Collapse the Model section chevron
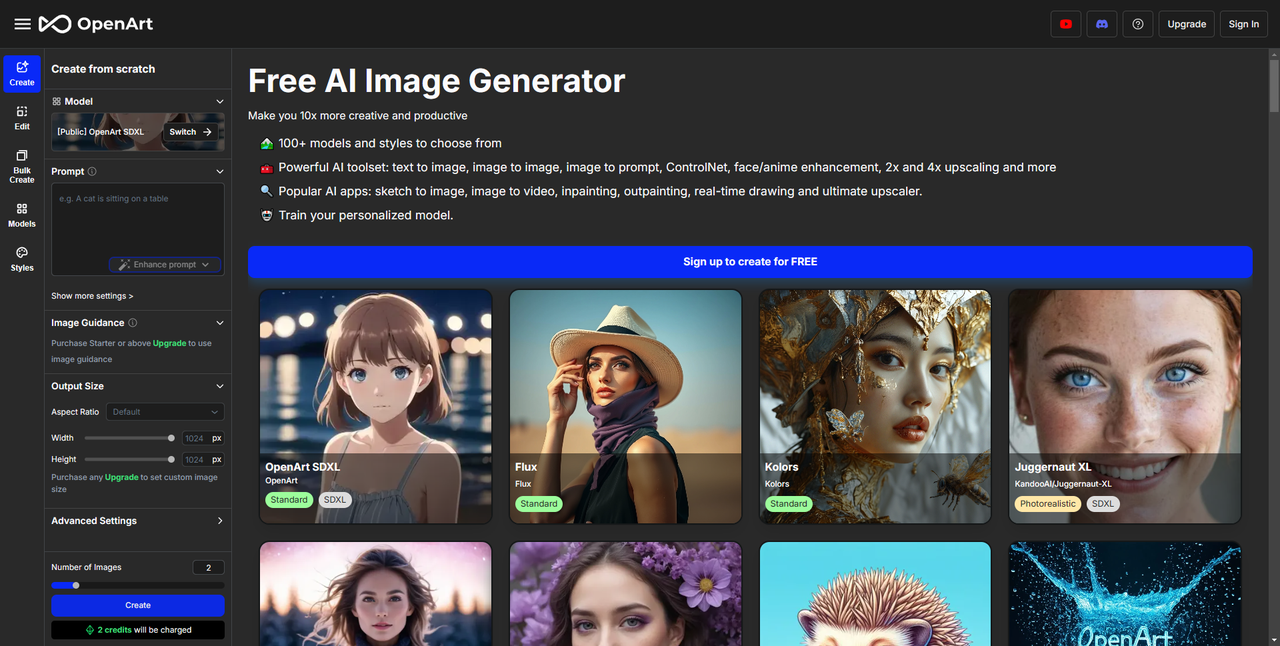This screenshot has height=646, width=1280. pyautogui.click(x=220, y=101)
